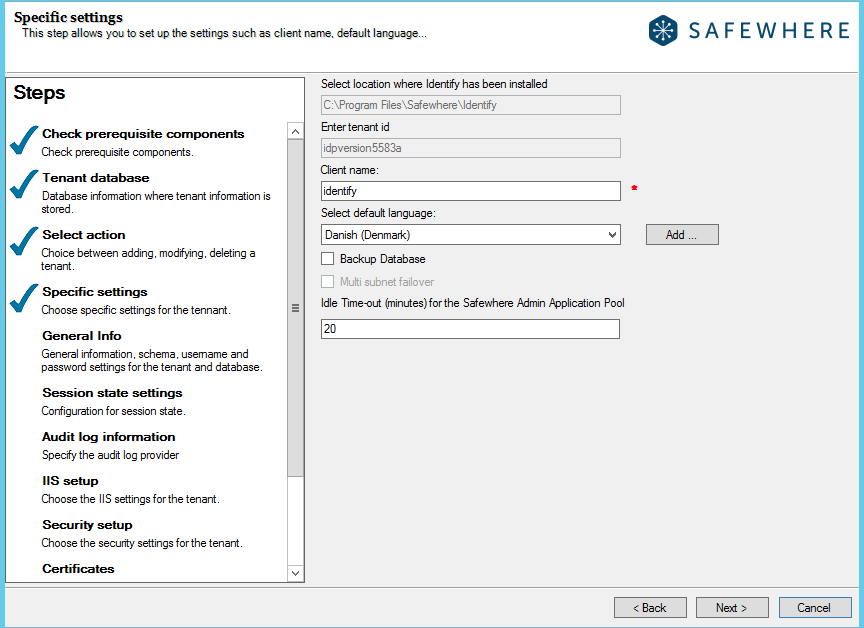
Task: Click the Steps heading
Action: point(39,93)
